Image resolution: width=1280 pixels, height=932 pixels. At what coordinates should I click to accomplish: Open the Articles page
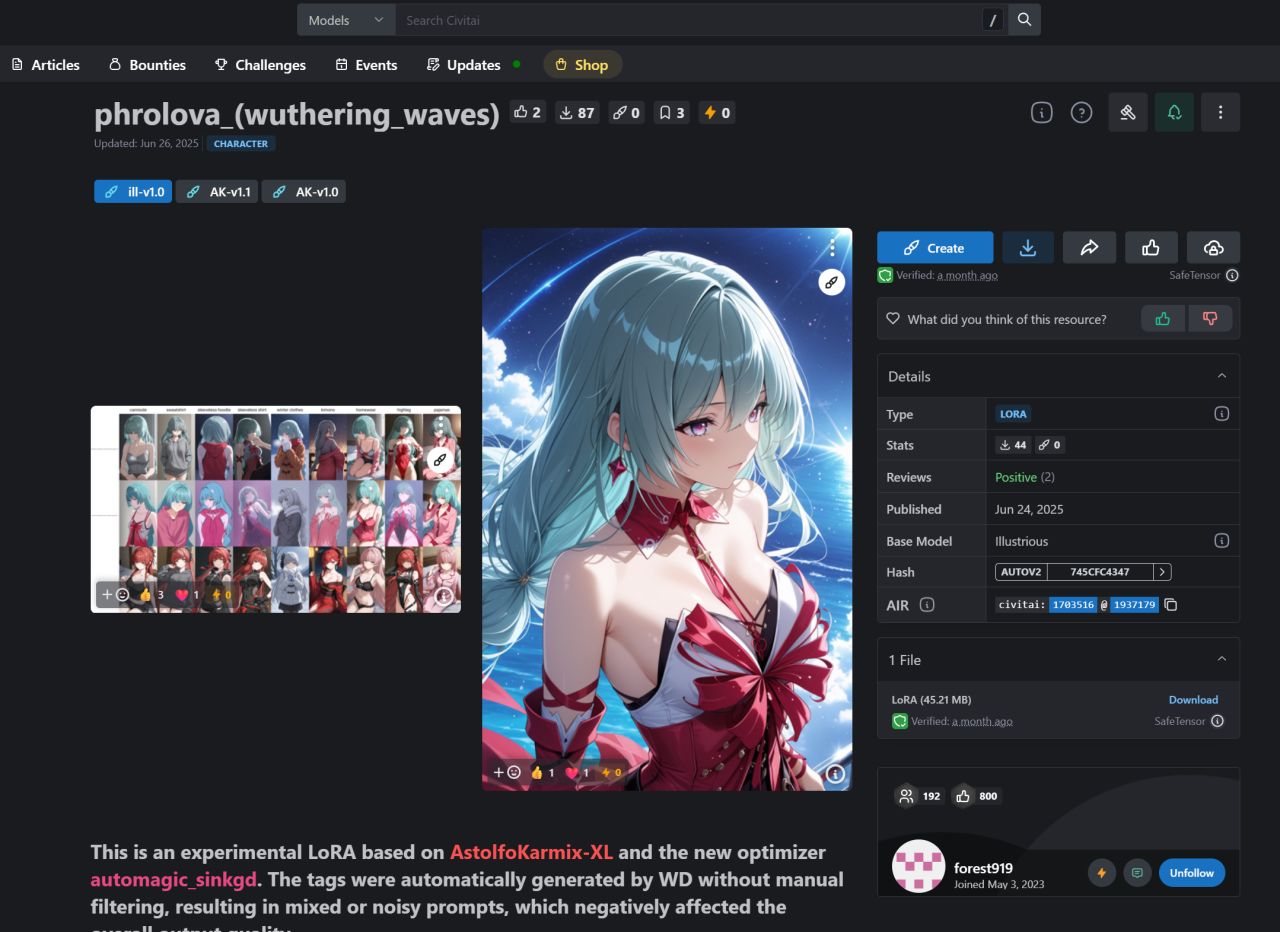(45, 65)
